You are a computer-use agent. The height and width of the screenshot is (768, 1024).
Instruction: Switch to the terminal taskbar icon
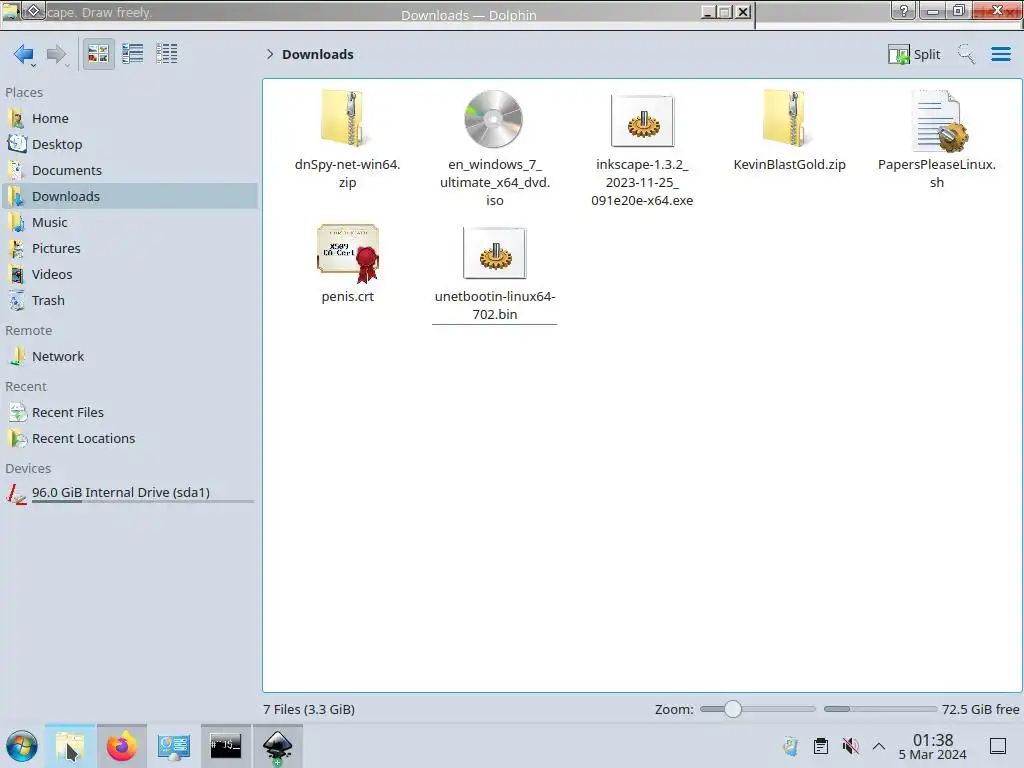tap(225, 746)
